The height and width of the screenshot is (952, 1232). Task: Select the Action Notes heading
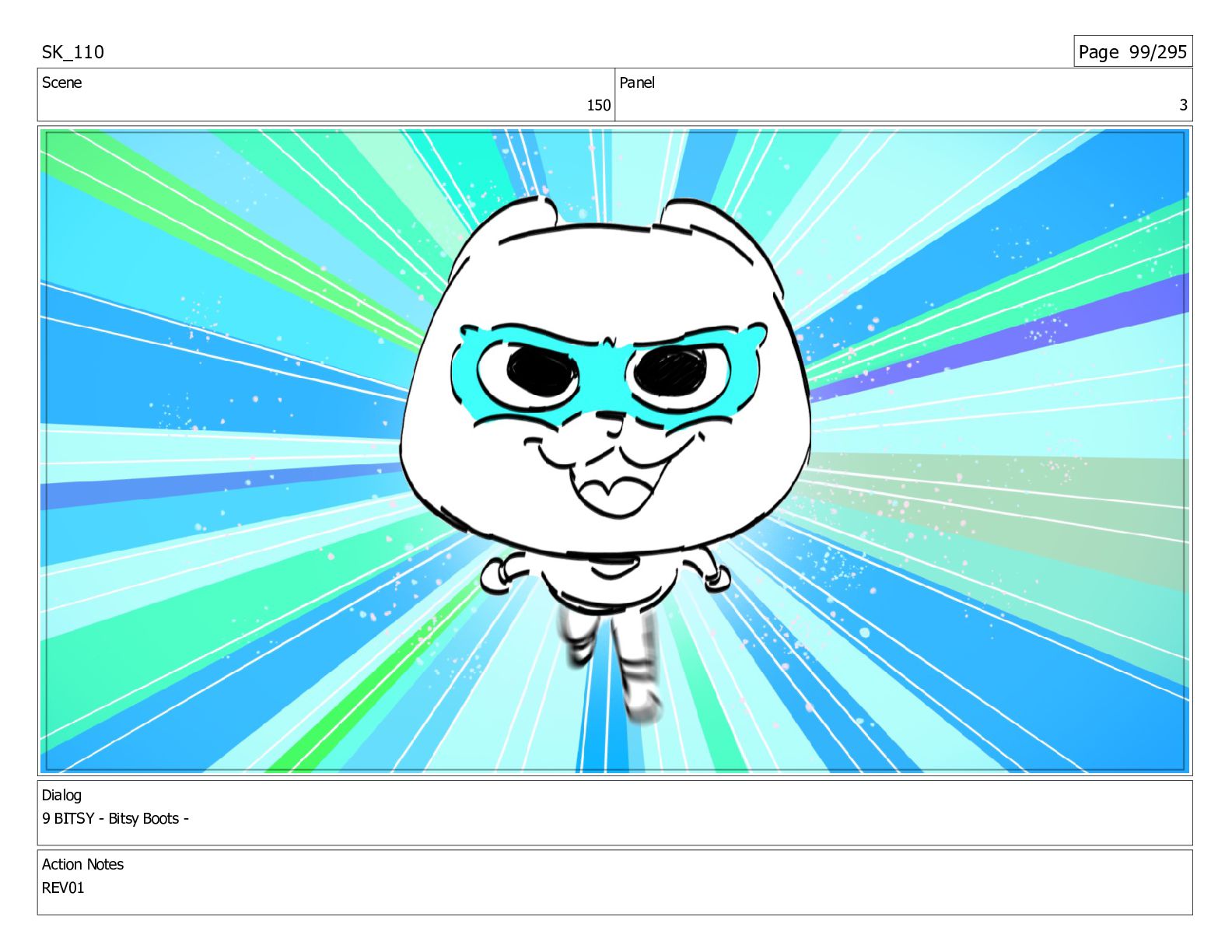[x=82, y=864]
